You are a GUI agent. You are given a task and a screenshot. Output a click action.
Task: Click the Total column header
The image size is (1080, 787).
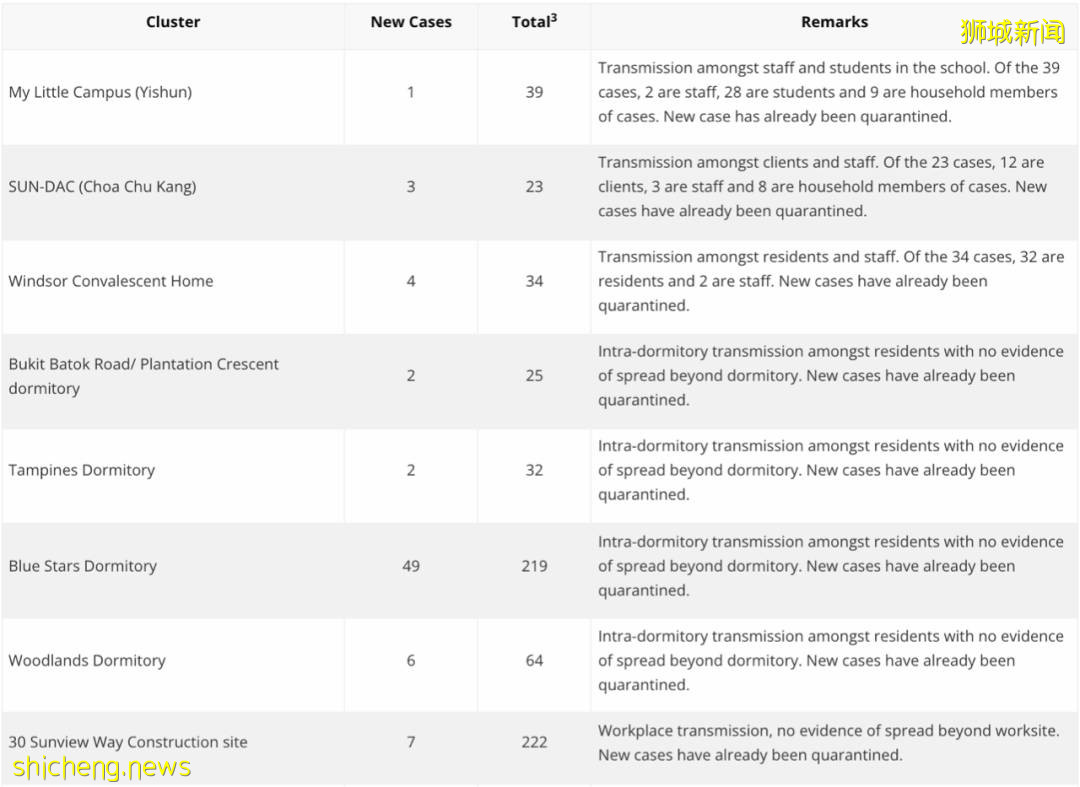click(x=534, y=22)
